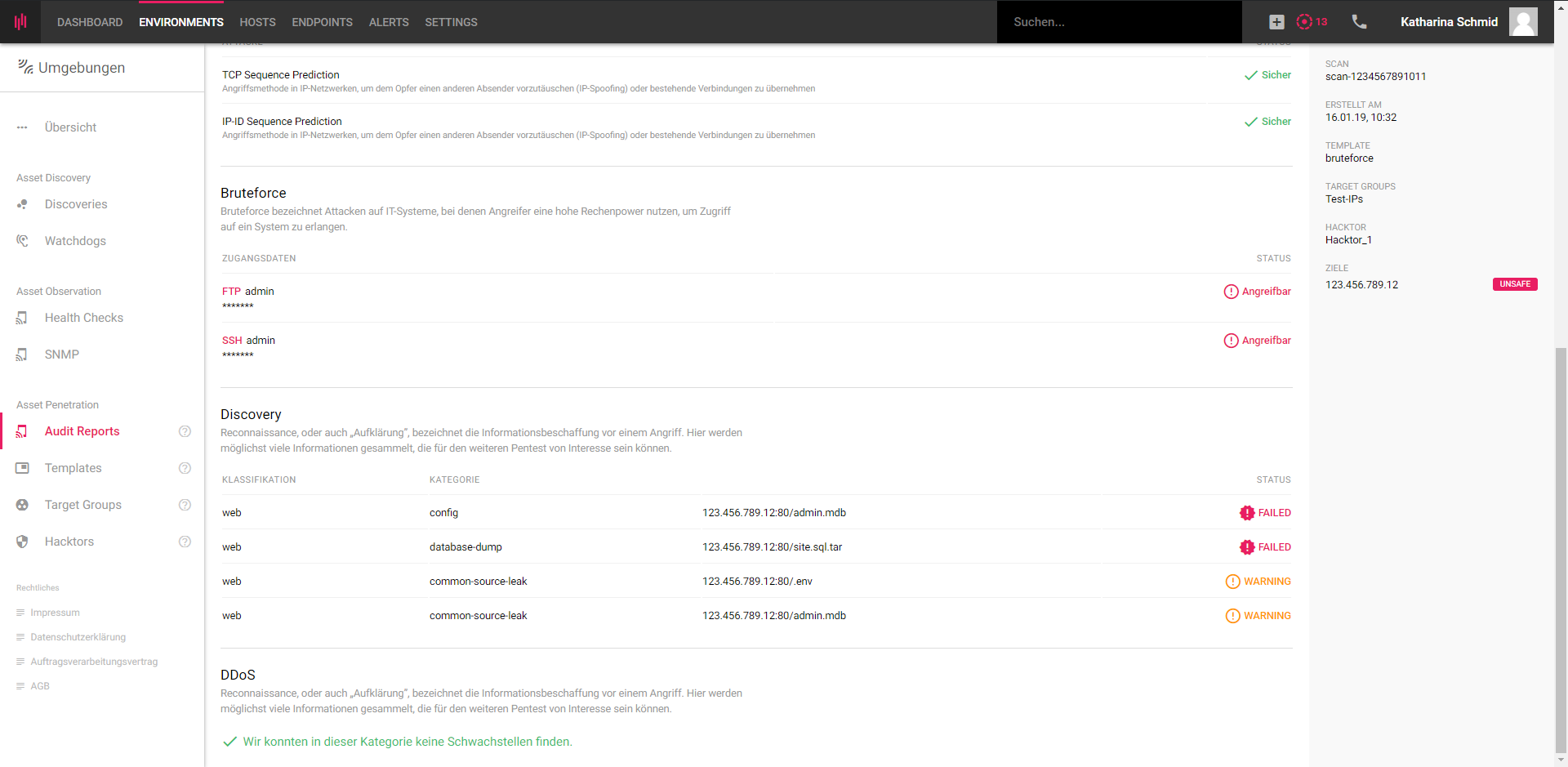1568x767 pixels.
Task: Click the UNSAFE badge next to Ziele
Action: tap(1515, 283)
